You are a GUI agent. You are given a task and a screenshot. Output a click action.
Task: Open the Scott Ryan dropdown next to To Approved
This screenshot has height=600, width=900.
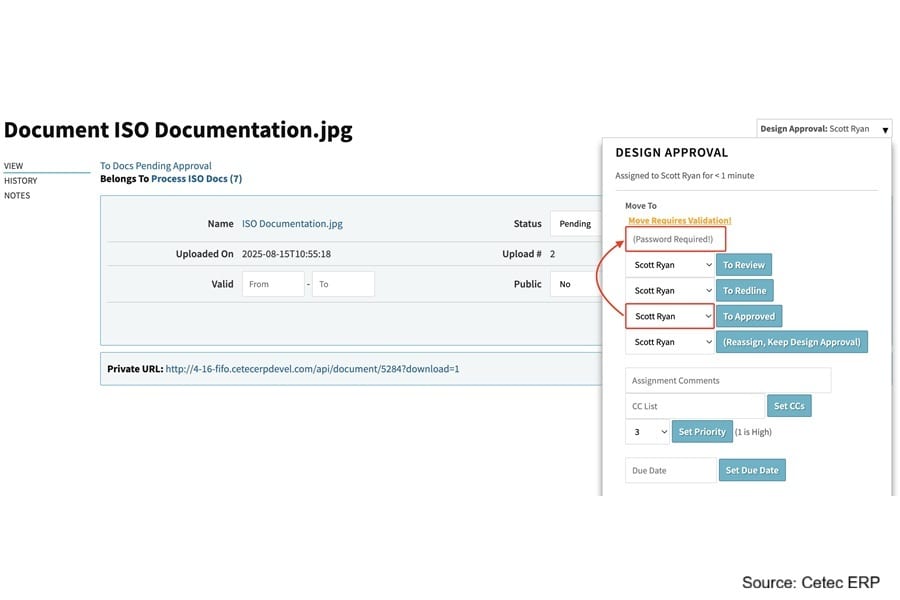point(670,315)
